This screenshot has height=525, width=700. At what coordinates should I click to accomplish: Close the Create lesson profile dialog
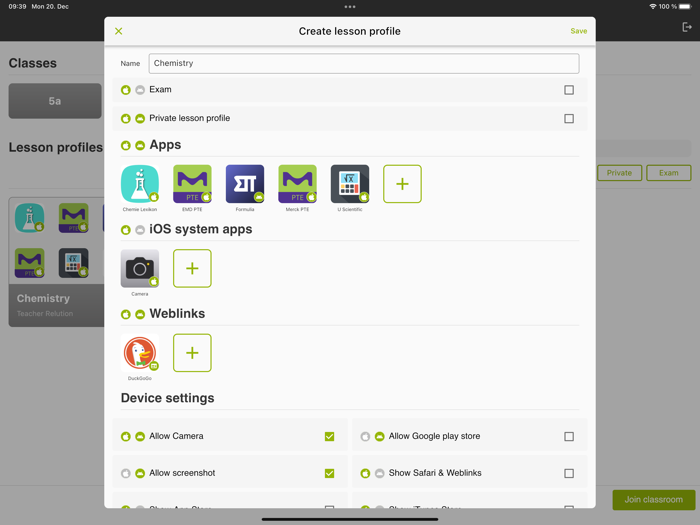(x=118, y=31)
